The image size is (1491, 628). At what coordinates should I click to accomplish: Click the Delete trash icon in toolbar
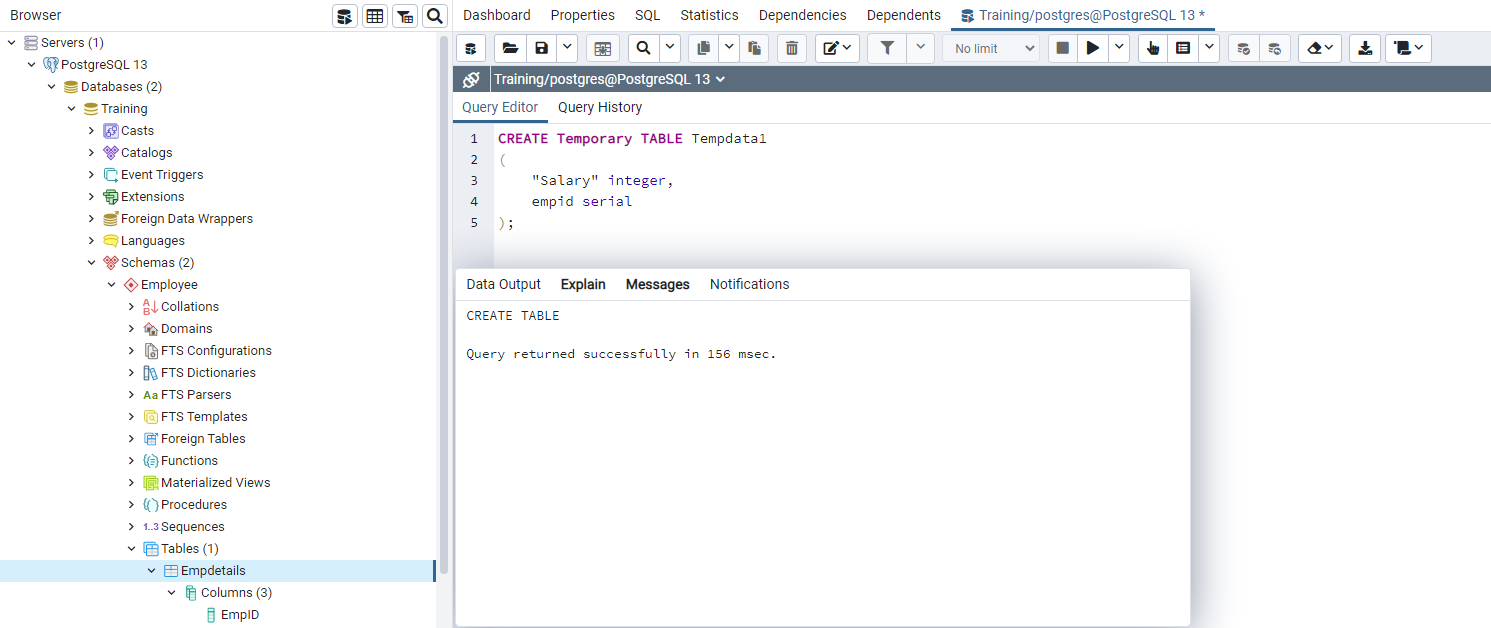point(791,48)
